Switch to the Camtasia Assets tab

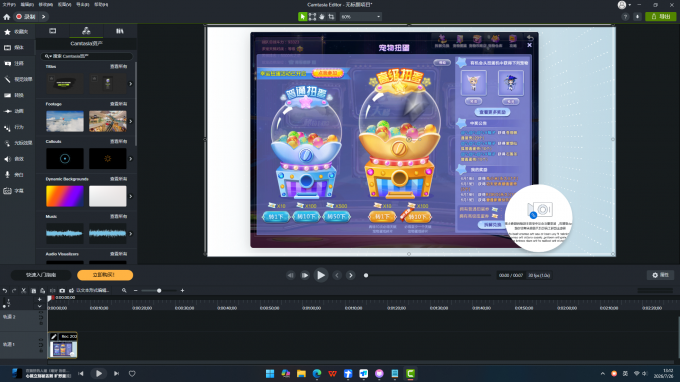tap(86, 31)
